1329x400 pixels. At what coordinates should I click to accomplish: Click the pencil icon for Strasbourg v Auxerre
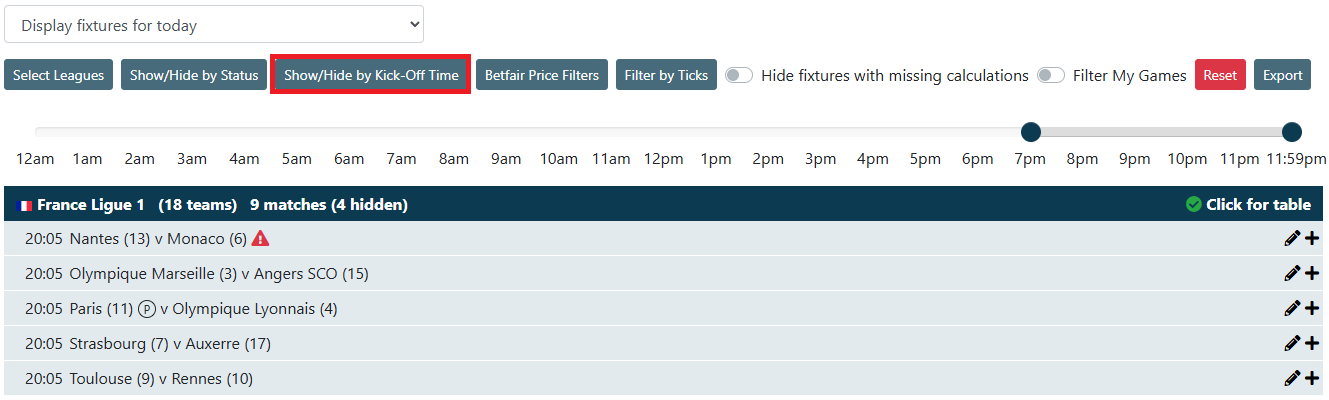point(1292,343)
